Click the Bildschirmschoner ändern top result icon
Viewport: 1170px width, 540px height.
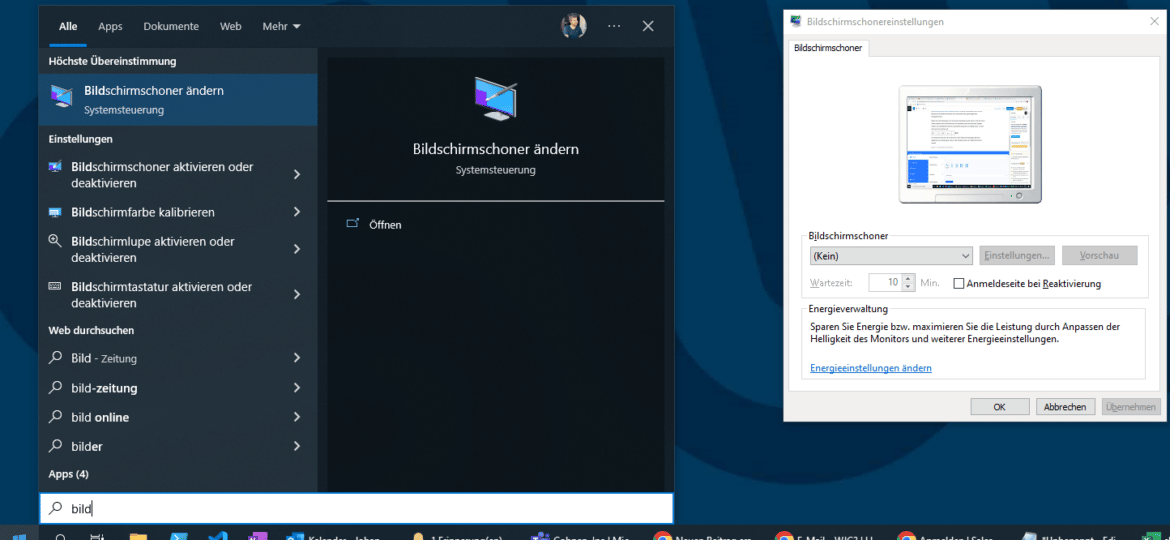pyautogui.click(x=61, y=98)
